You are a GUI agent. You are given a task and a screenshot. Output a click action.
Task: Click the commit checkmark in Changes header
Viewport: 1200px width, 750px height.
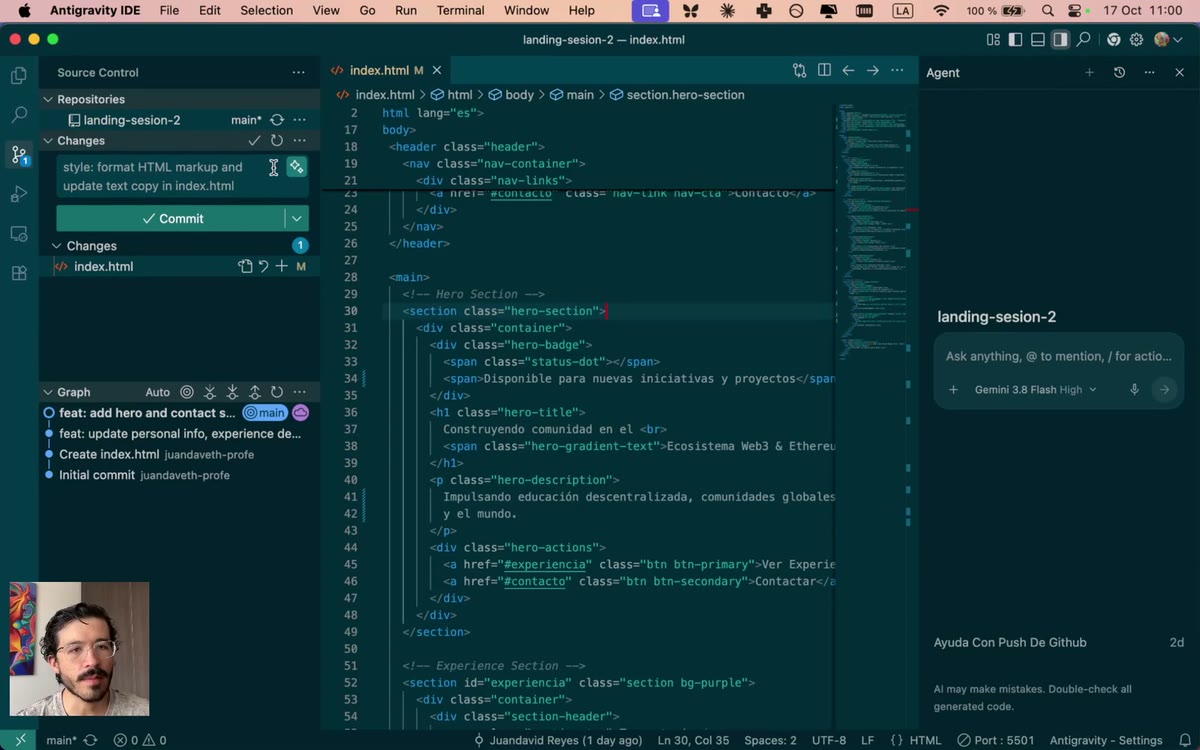255,141
